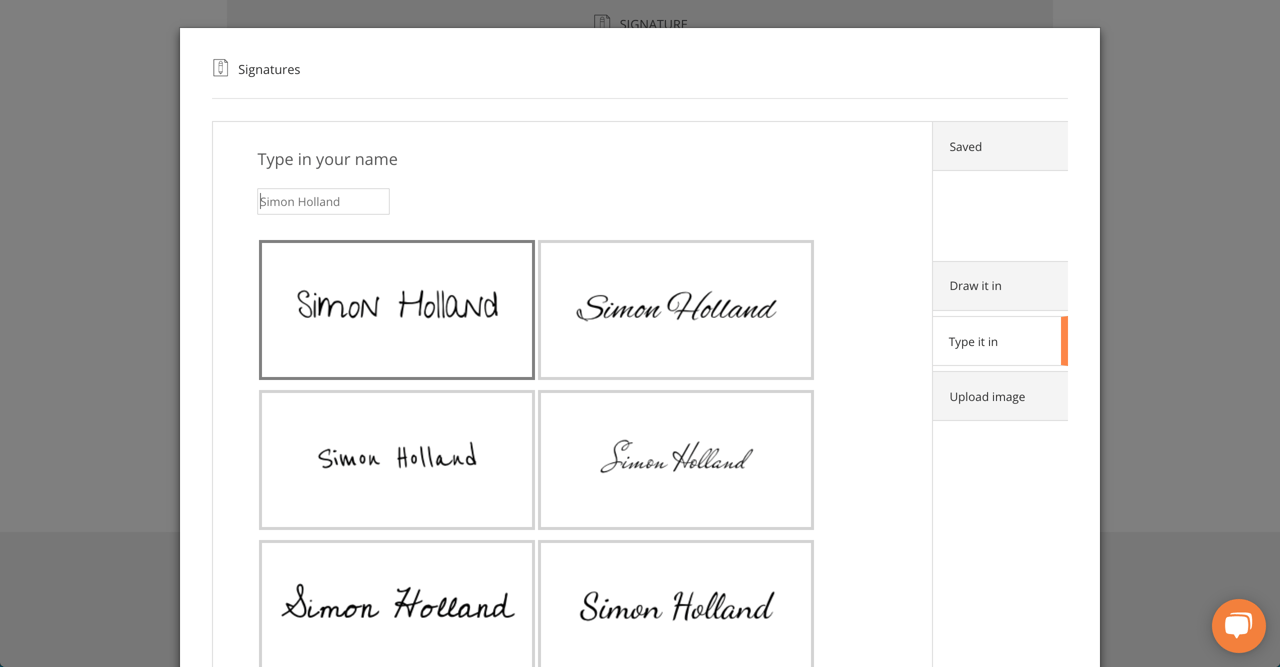
Task: View your "Saved" signatures
Action: click(965, 146)
